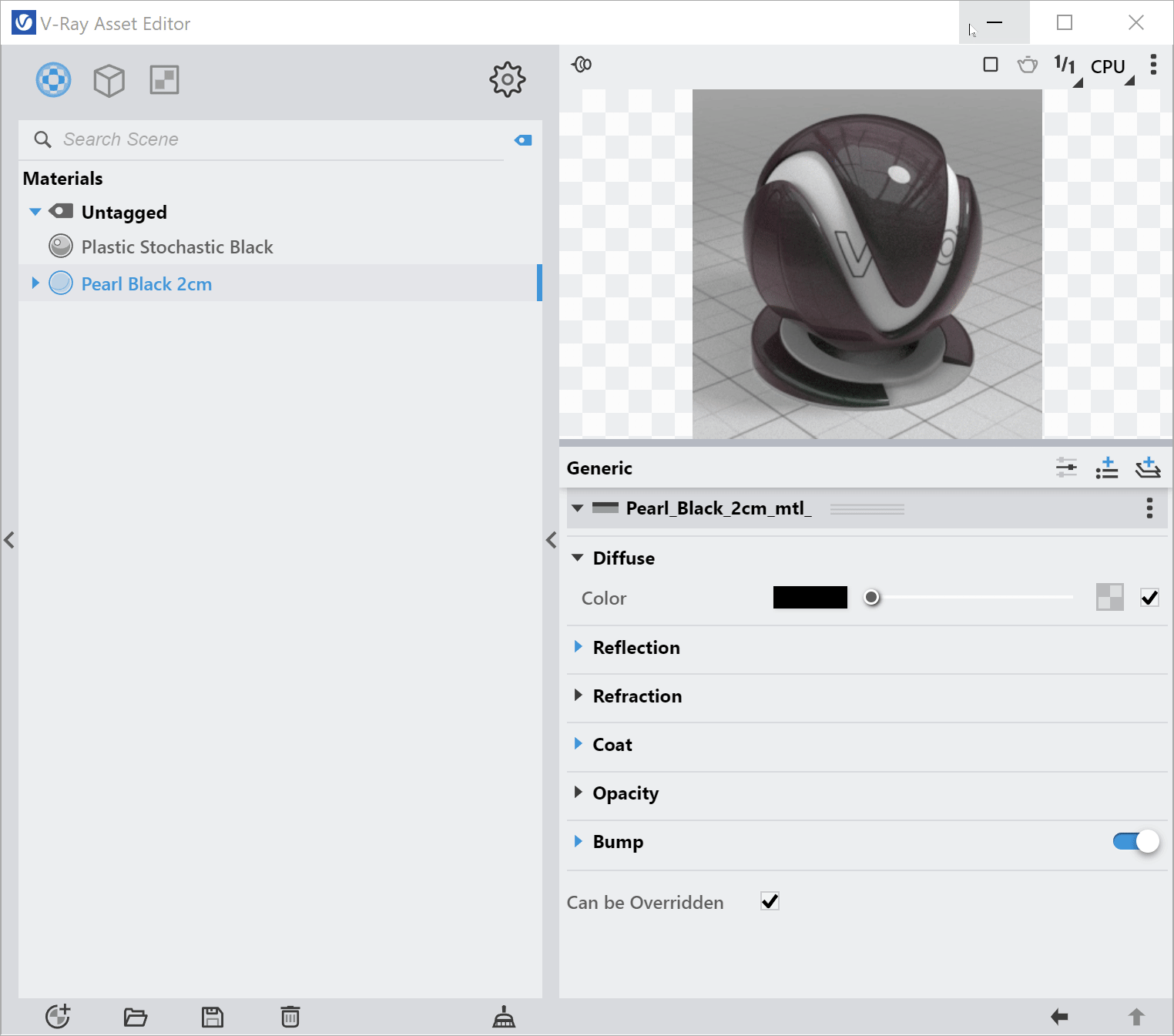Open the preview options three-dot menu
The image size is (1174, 1036).
(1153, 65)
